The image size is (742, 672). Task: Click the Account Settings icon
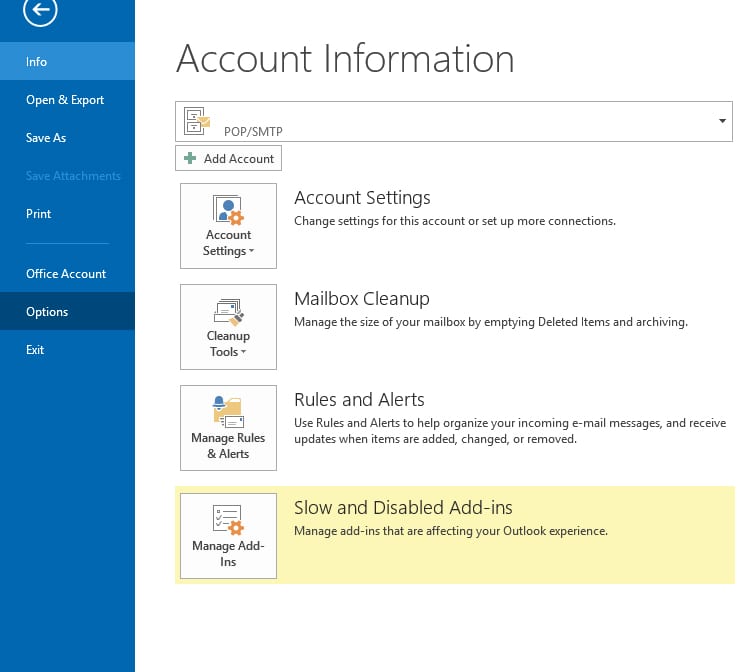[228, 210]
